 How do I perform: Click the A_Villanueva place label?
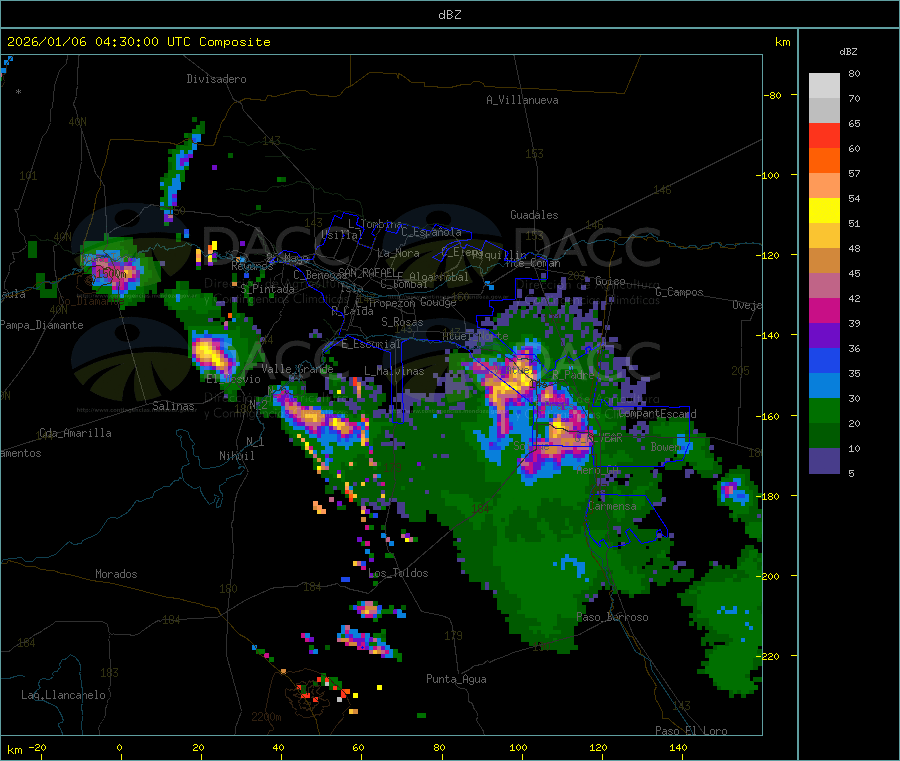522,100
